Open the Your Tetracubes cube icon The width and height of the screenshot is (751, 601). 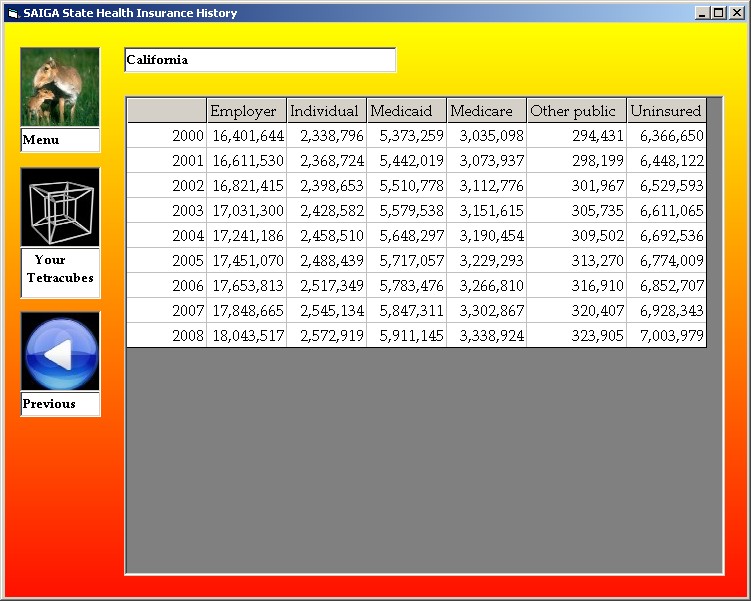[x=60, y=207]
